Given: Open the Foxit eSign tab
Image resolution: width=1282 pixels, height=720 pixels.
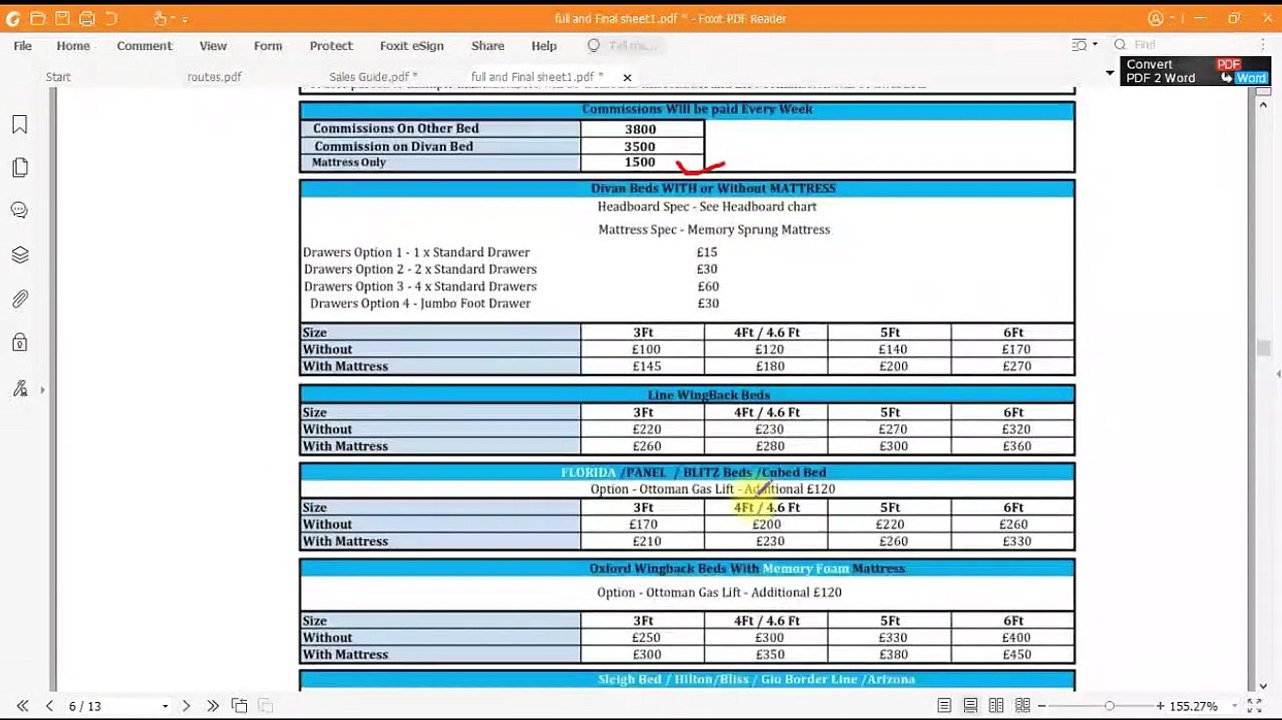Looking at the screenshot, I should [x=412, y=46].
